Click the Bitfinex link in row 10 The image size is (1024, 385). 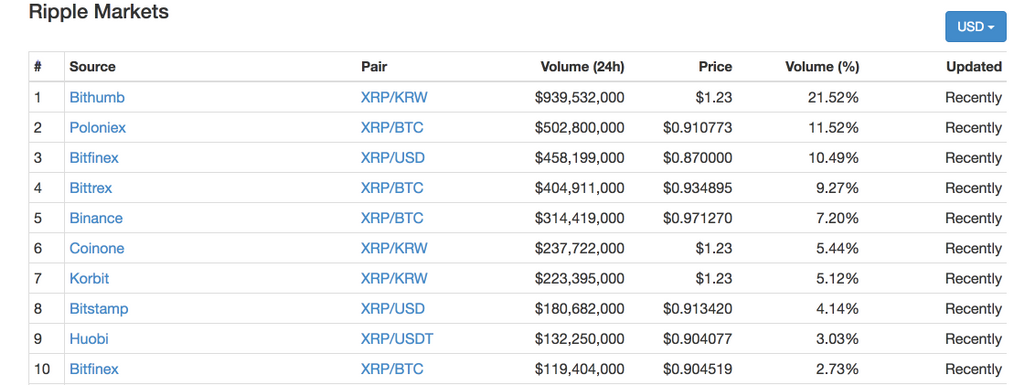(x=94, y=369)
